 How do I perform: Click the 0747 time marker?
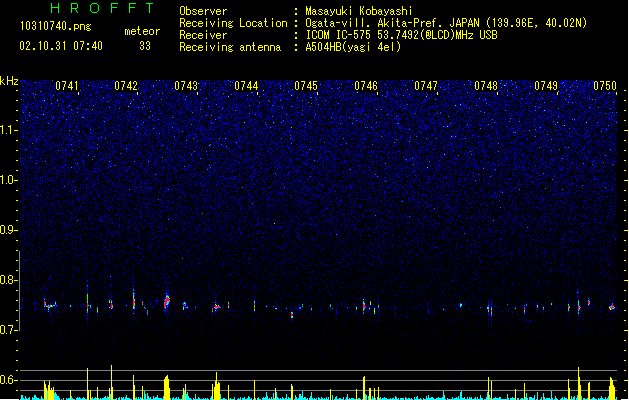[x=426, y=86]
